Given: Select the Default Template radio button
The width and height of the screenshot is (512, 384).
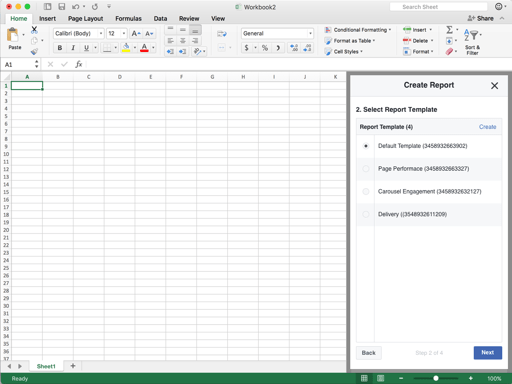Looking at the screenshot, I should [x=366, y=146].
